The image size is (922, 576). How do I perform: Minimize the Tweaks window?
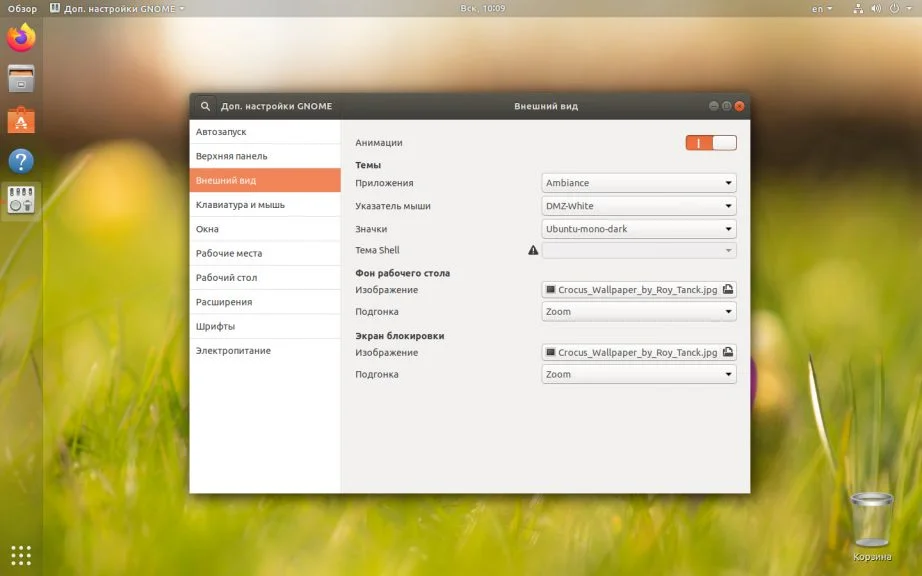click(713, 106)
